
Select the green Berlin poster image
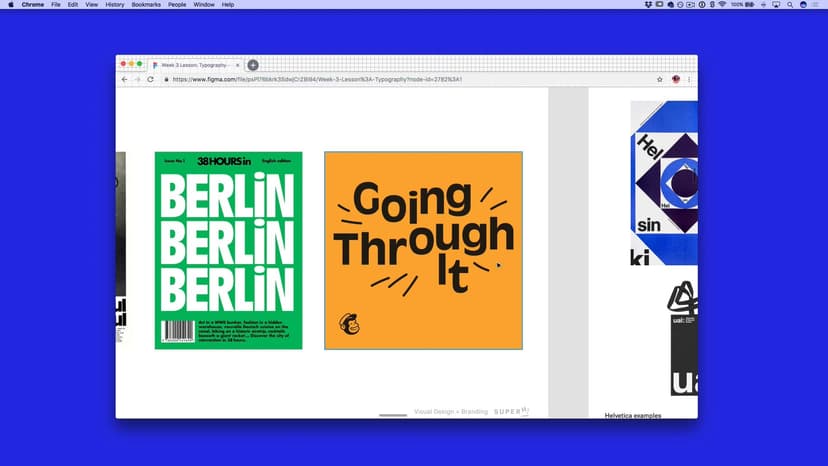pyautogui.click(x=229, y=250)
